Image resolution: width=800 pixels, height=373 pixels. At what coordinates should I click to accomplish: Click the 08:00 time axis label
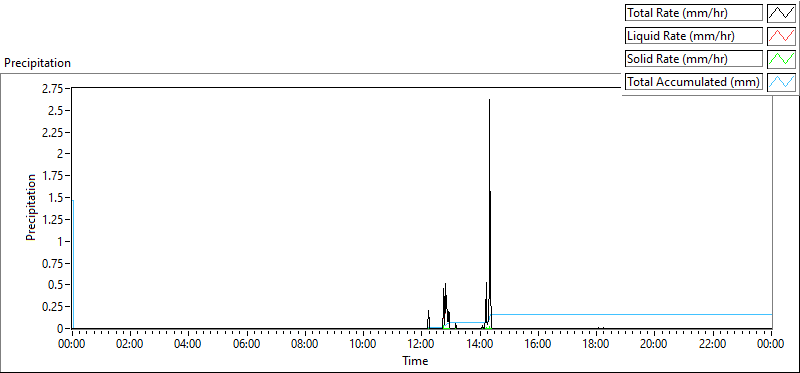(x=305, y=344)
